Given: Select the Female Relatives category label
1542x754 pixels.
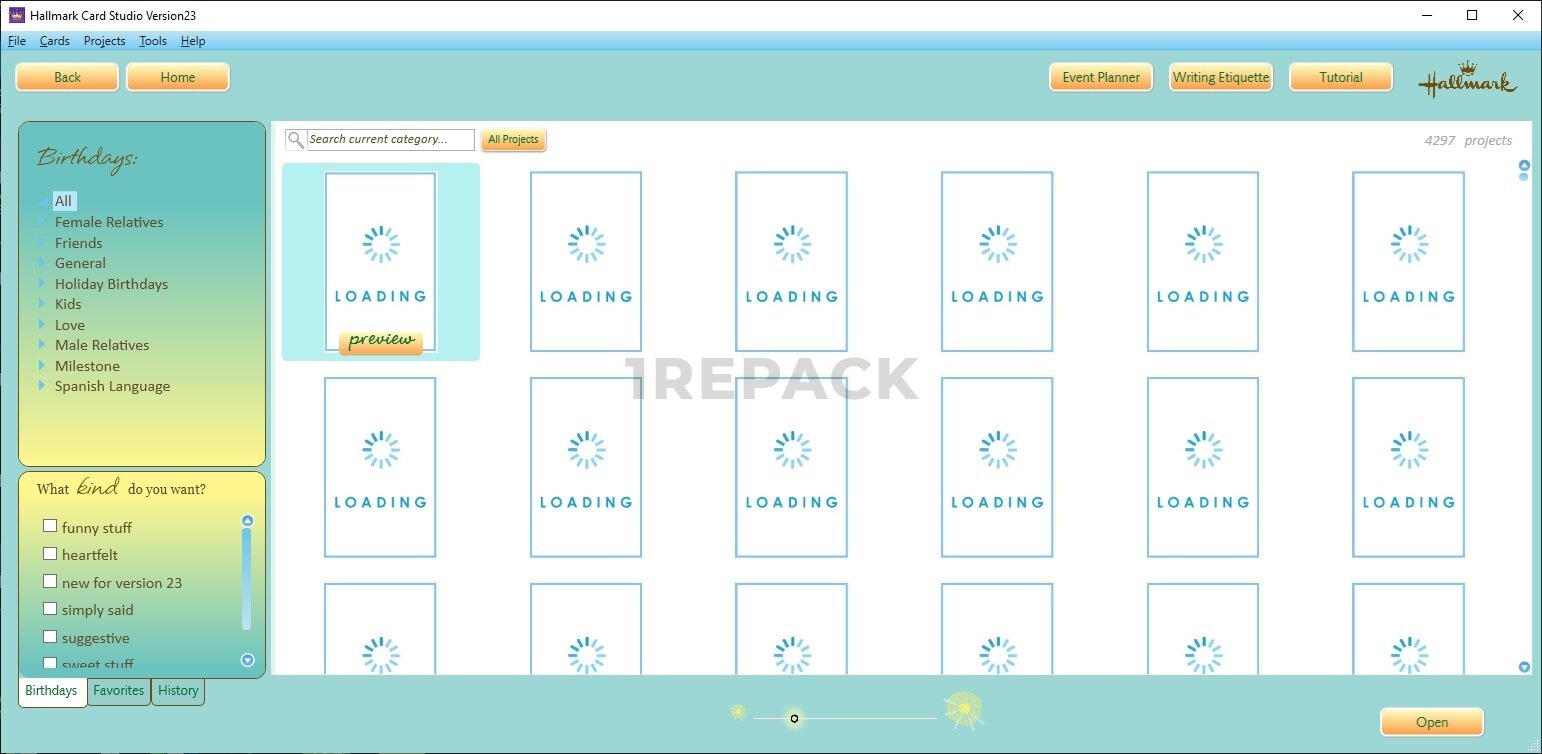Looking at the screenshot, I should pyautogui.click(x=109, y=222).
